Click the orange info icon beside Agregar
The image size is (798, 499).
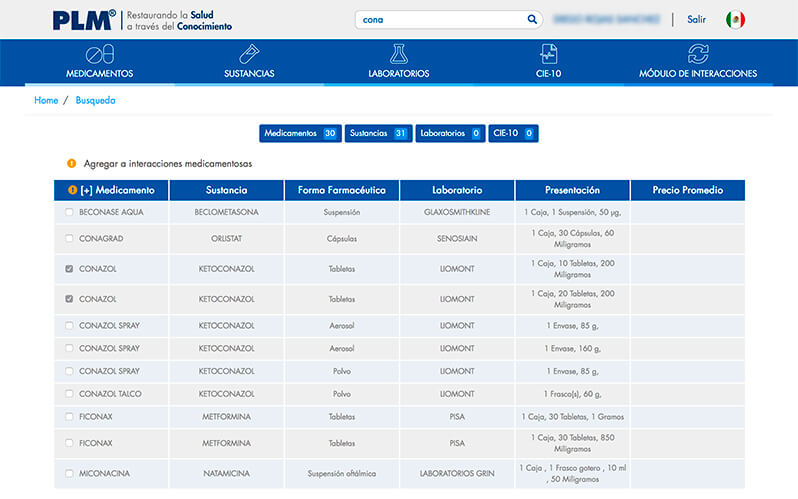(72, 163)
